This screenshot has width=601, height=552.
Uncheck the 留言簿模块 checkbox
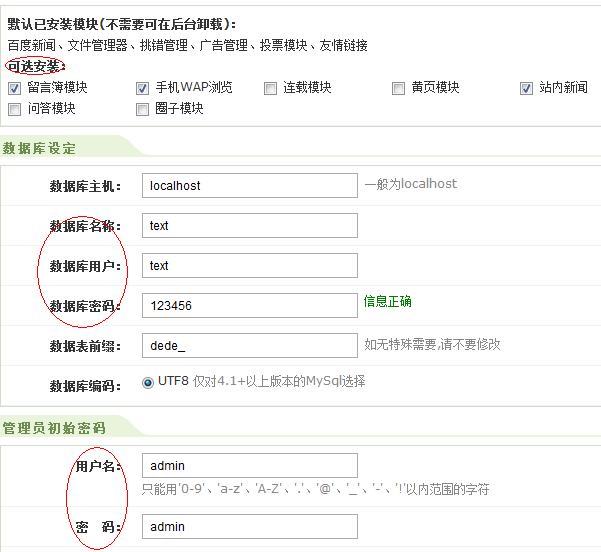[x=15, y=88]
